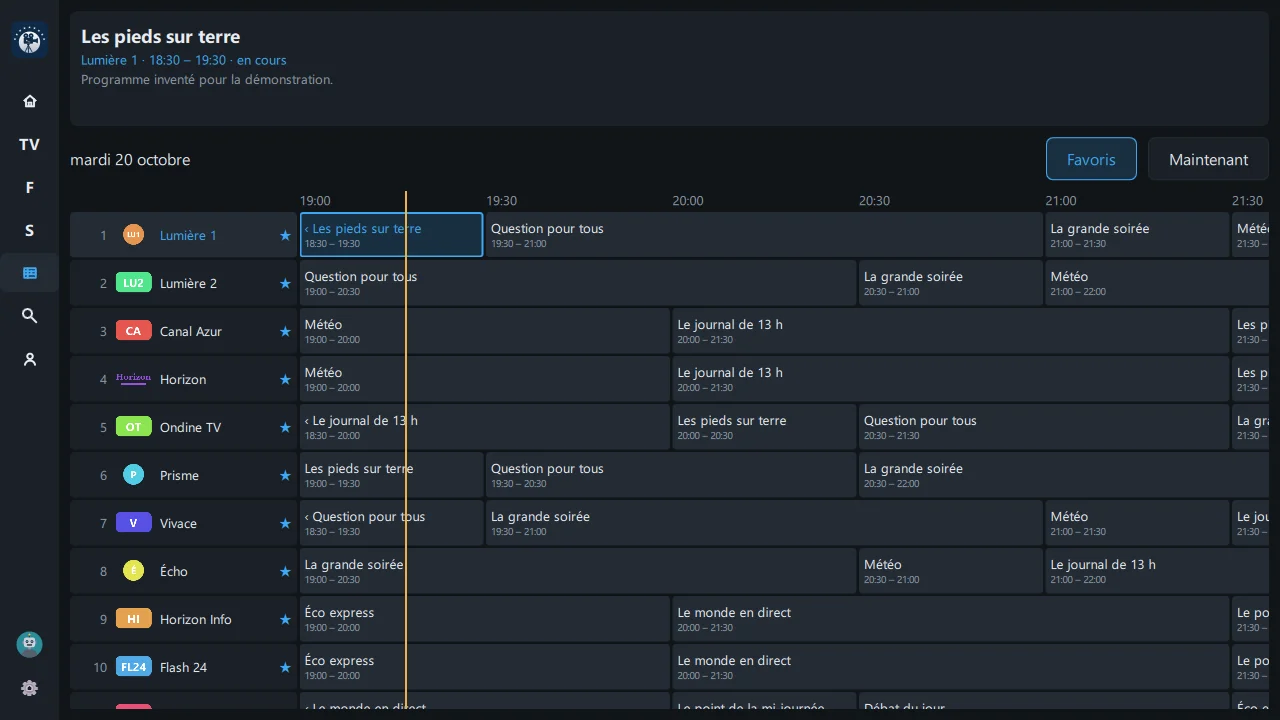Select 'Question pour tous' on Lumière 1
Image resolution: width=1280 pixels, height=720 pixels.
pyautogui.click(x=765, y=235)
